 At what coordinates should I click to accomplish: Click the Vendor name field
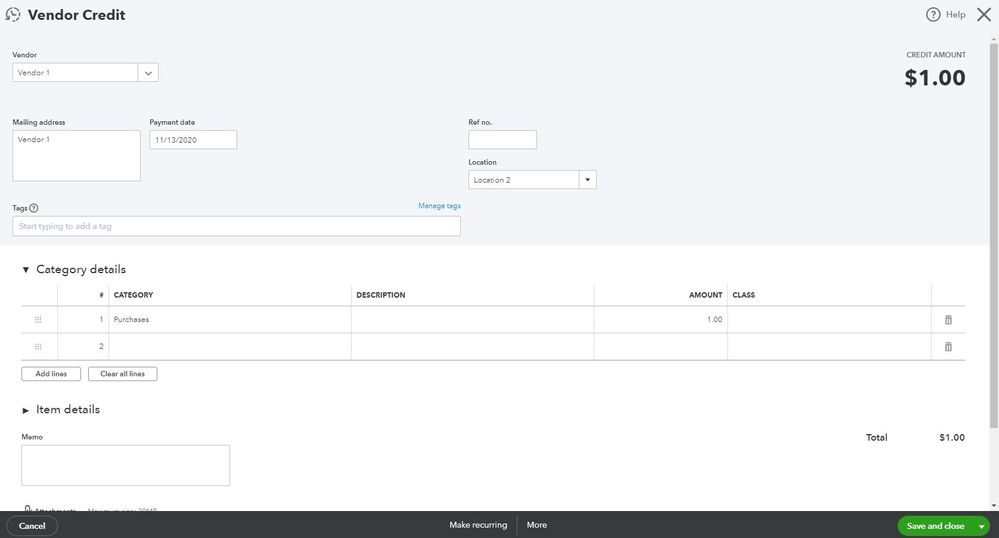[75, 73]
